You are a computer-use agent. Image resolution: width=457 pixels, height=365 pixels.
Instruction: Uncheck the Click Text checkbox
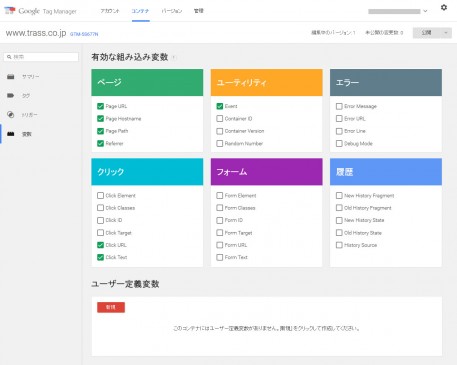[100, 257]
